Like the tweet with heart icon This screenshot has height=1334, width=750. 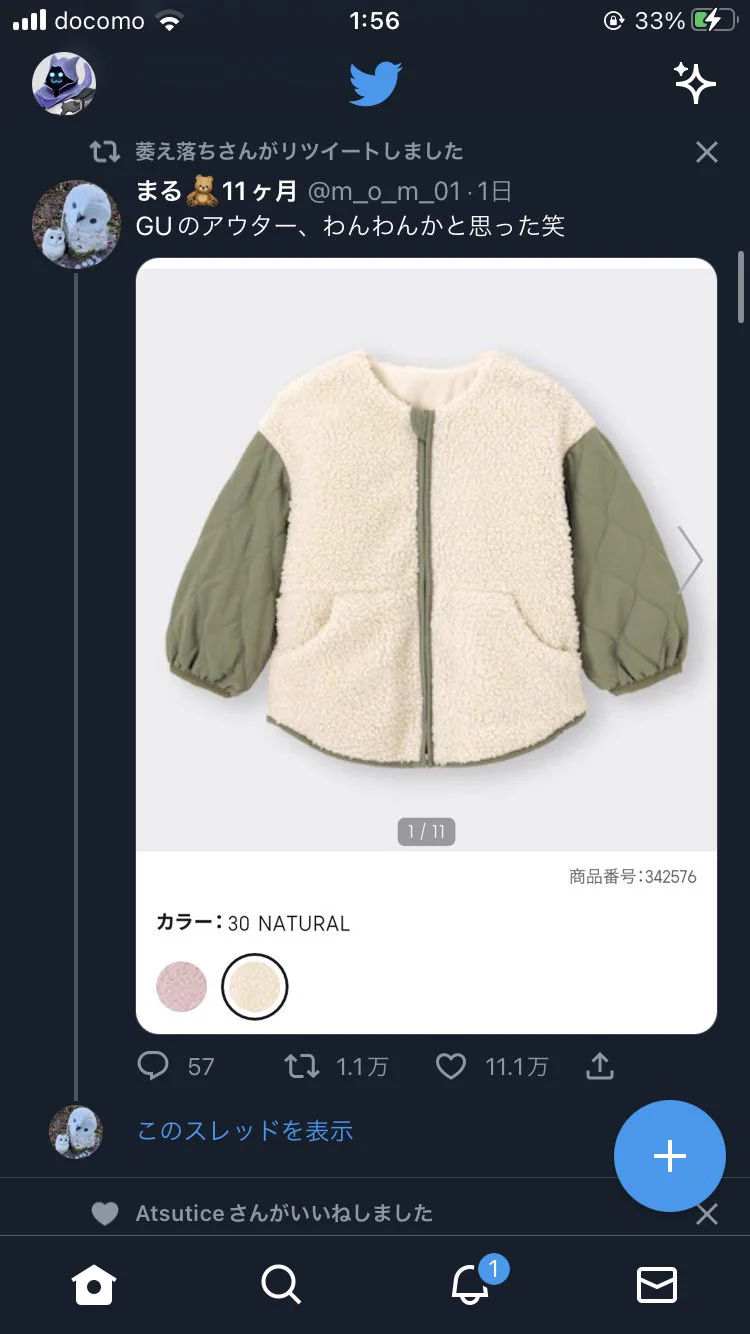tap(451, 1066)
